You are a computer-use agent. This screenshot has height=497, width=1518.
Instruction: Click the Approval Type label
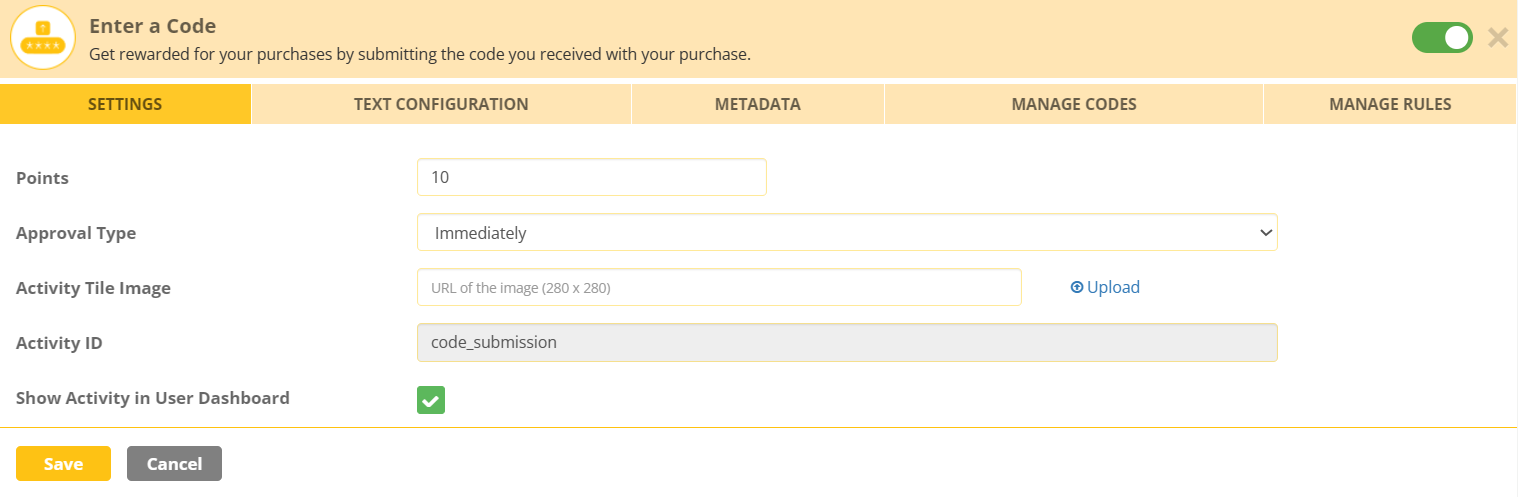point(76,233)
